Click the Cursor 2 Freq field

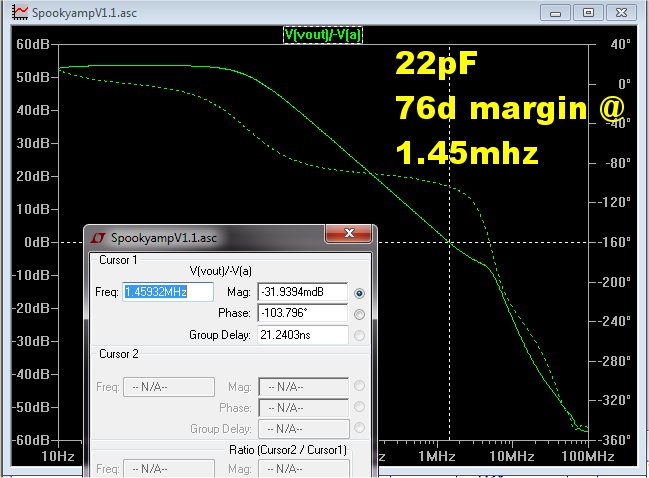click(169, 387)
